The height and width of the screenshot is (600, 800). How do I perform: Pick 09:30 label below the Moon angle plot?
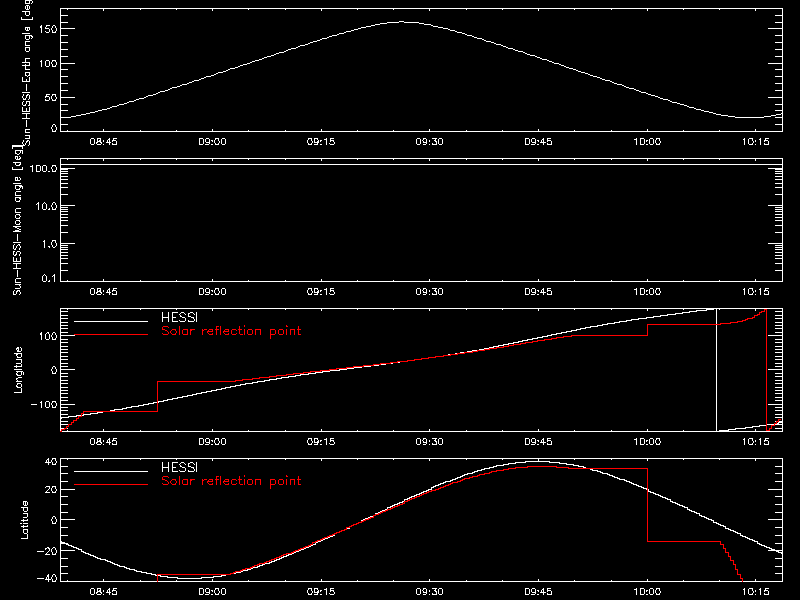pos(430,291)
